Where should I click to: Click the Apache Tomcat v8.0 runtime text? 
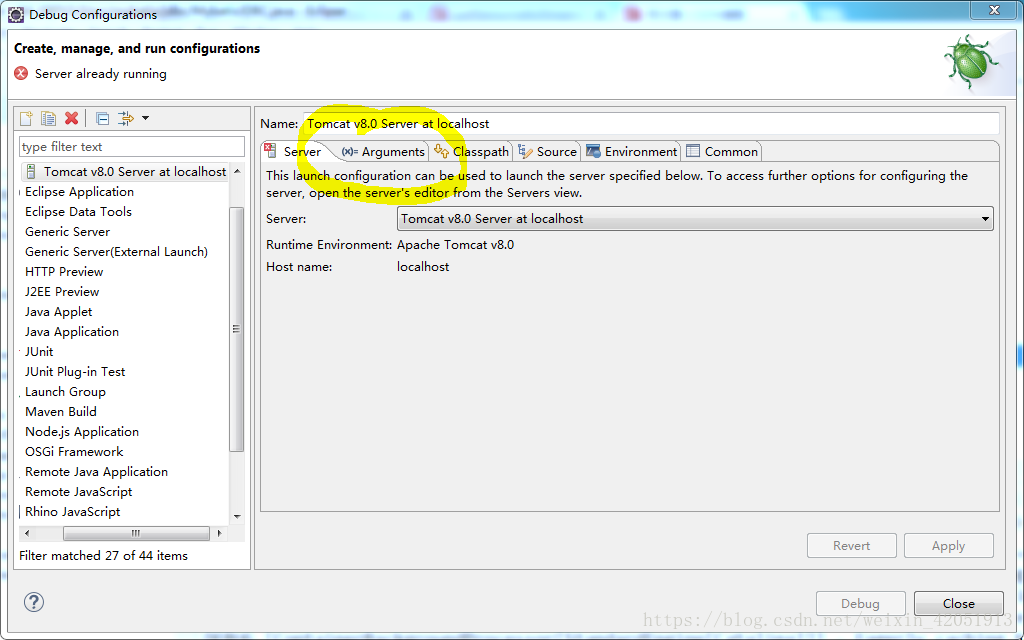point(455,245)
